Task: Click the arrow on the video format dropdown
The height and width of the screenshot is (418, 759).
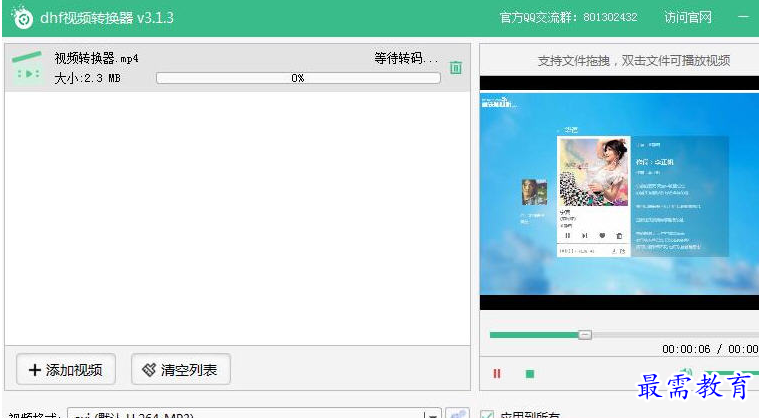Action: (x=431, y=414)
